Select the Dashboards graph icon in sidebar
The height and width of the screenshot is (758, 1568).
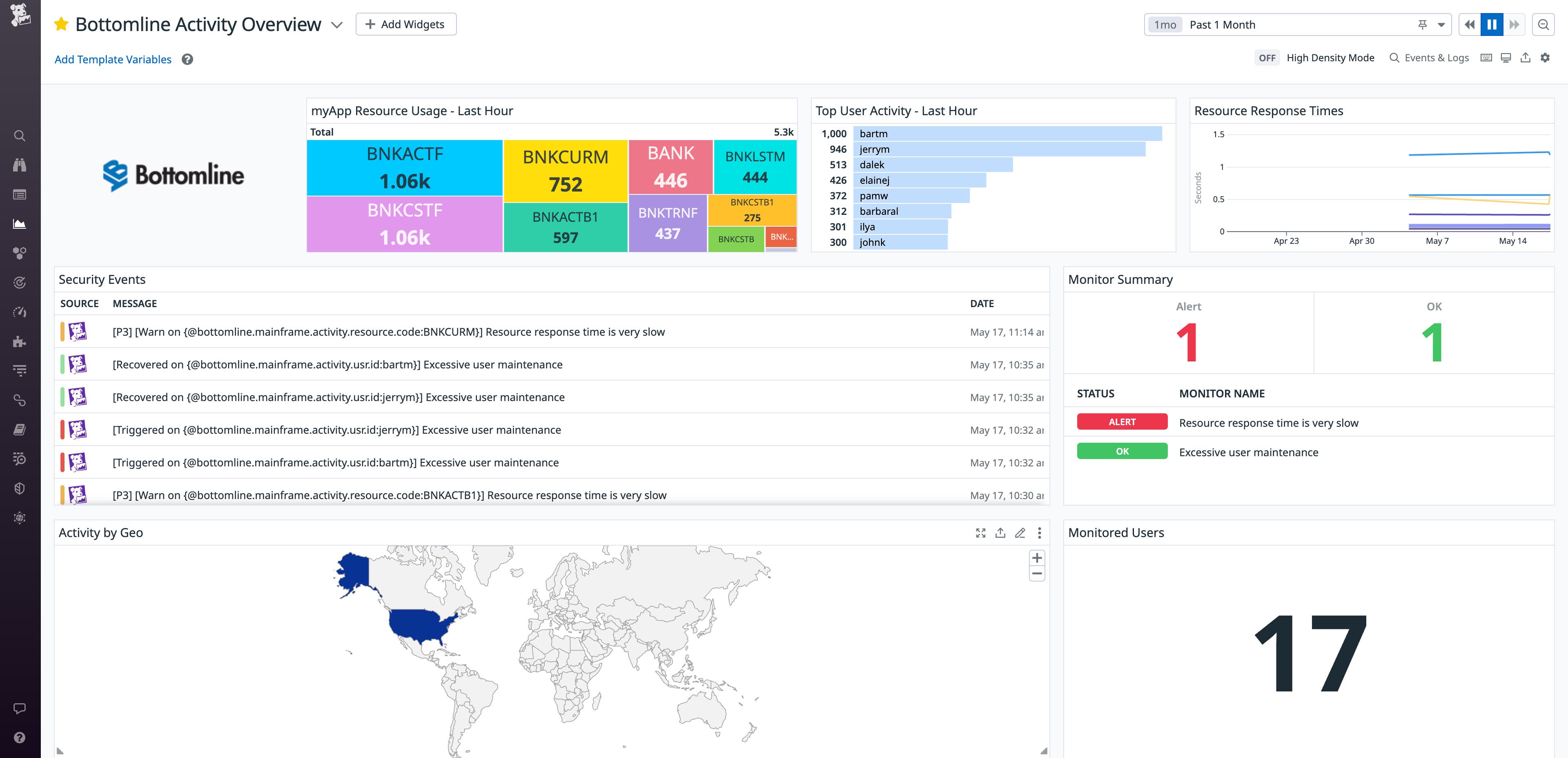[20, 223]
